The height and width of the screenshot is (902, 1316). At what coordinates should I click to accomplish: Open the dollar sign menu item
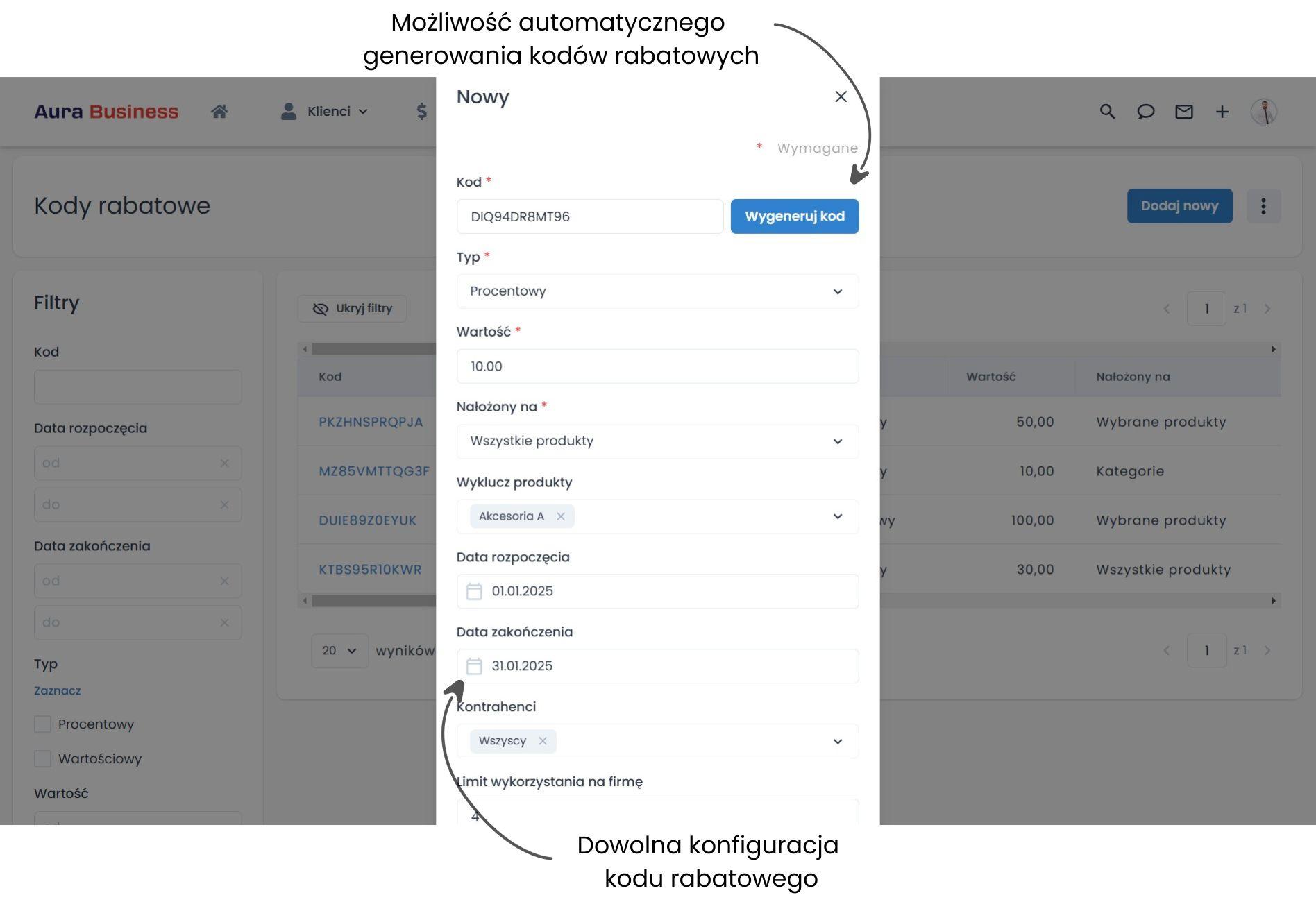coord(421,112)
